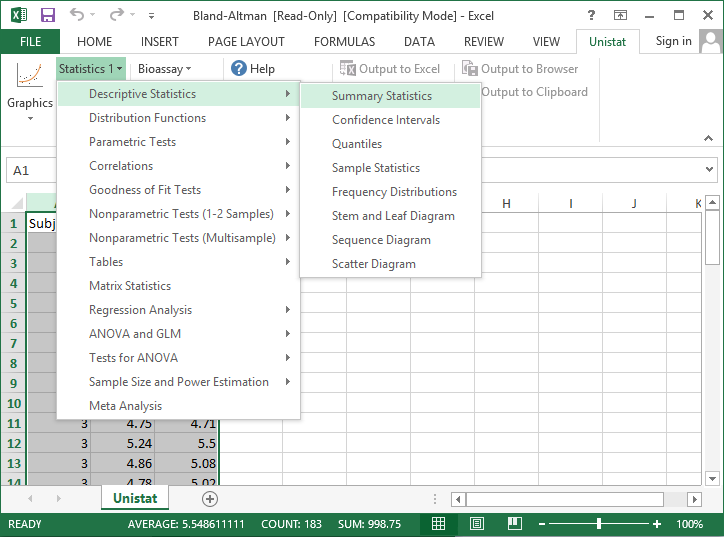Choose Confidence Intervals
The image size is (724, 537).
(x=390, y=120)
